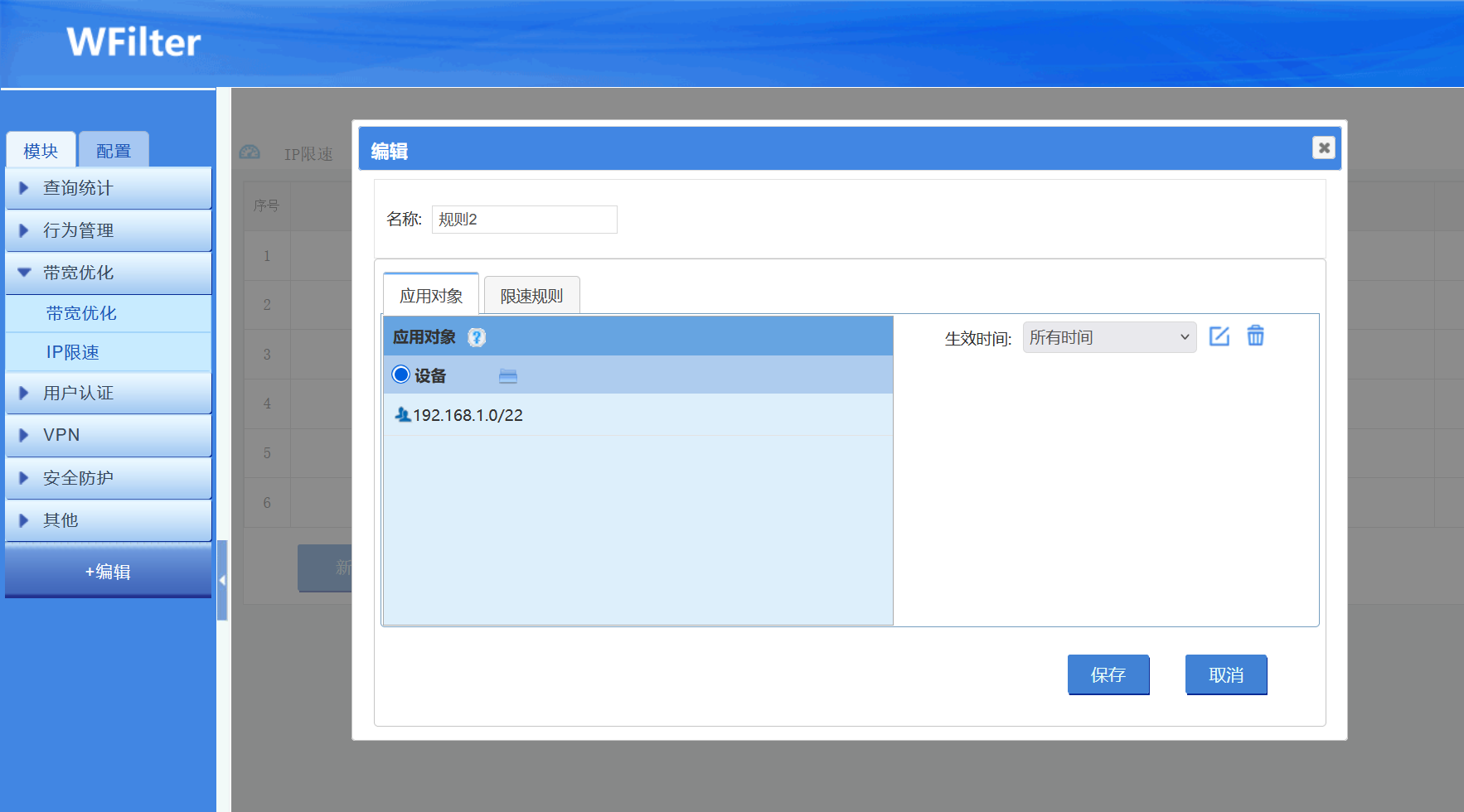
Task: Click the trash delete icon
Action: pos(1256,336)
